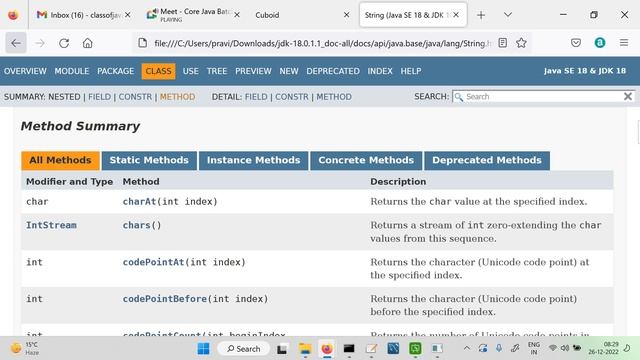Open weather widget showing 15°C Haze
Screen dimensions: 640x360
(x=24, y=348)
